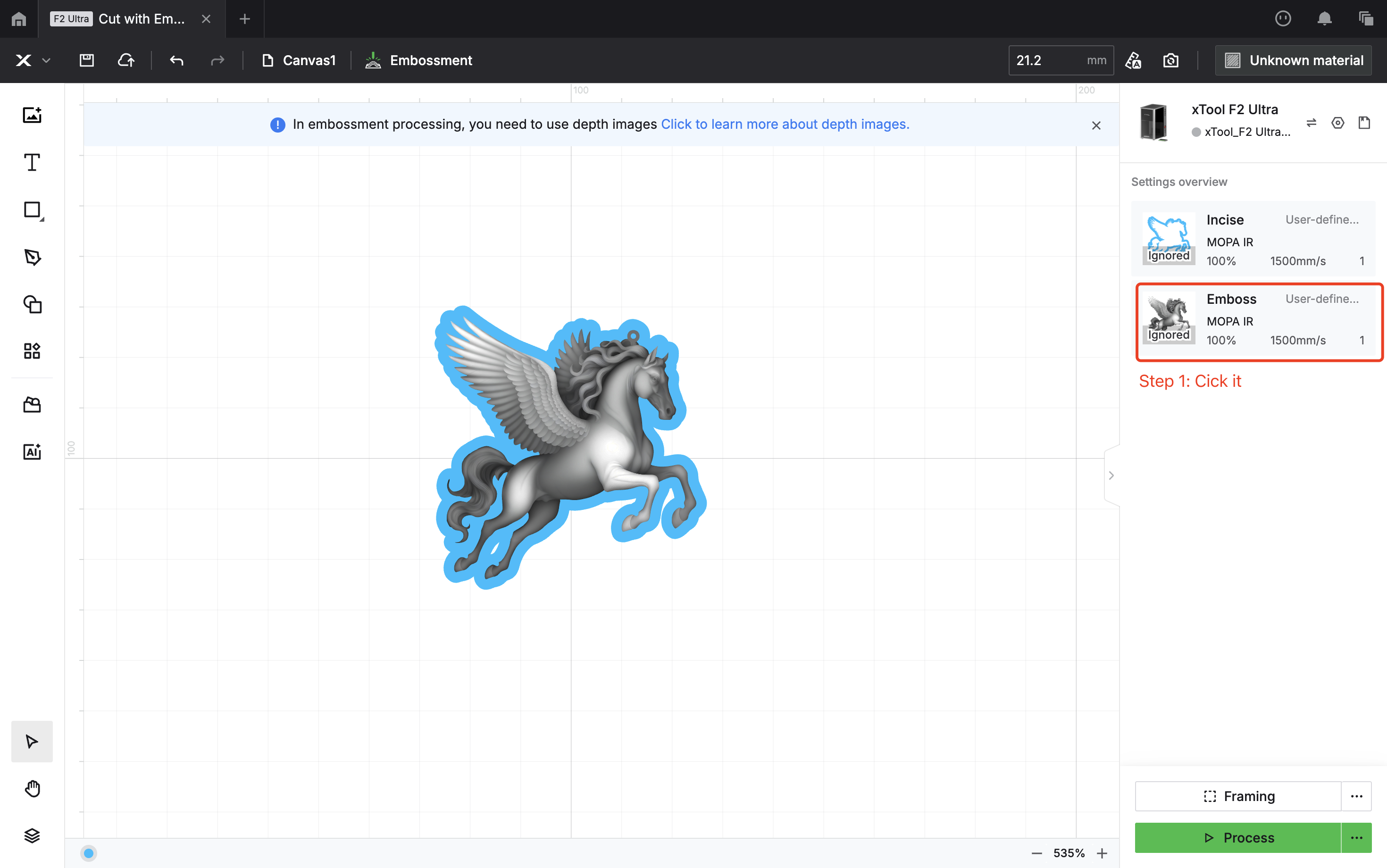Screen dimensions: 1387x868
Task: Open the projects library icon
Action: point(32,405)
